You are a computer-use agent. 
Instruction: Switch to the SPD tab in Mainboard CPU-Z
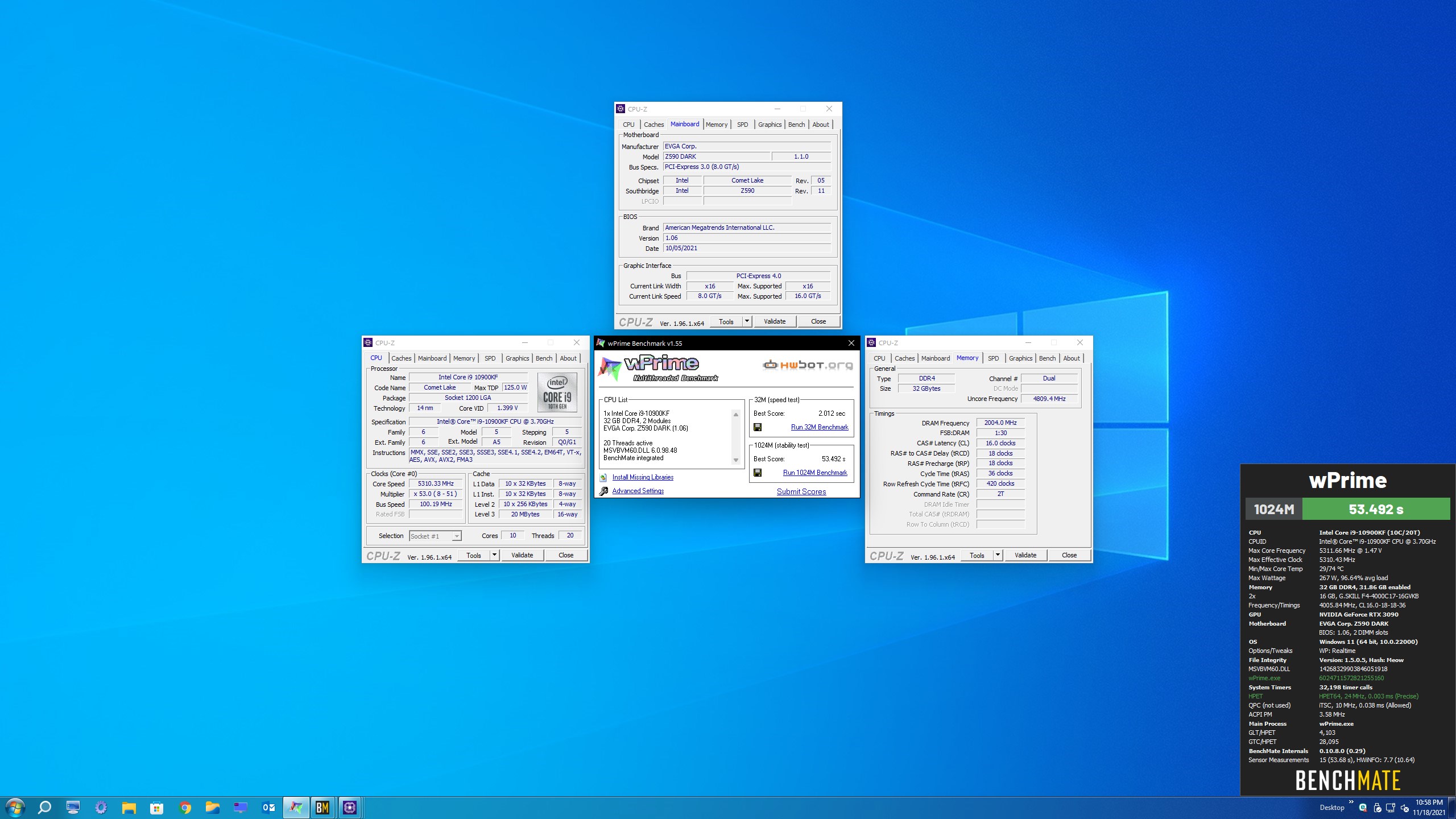click(x=742, y=125)
